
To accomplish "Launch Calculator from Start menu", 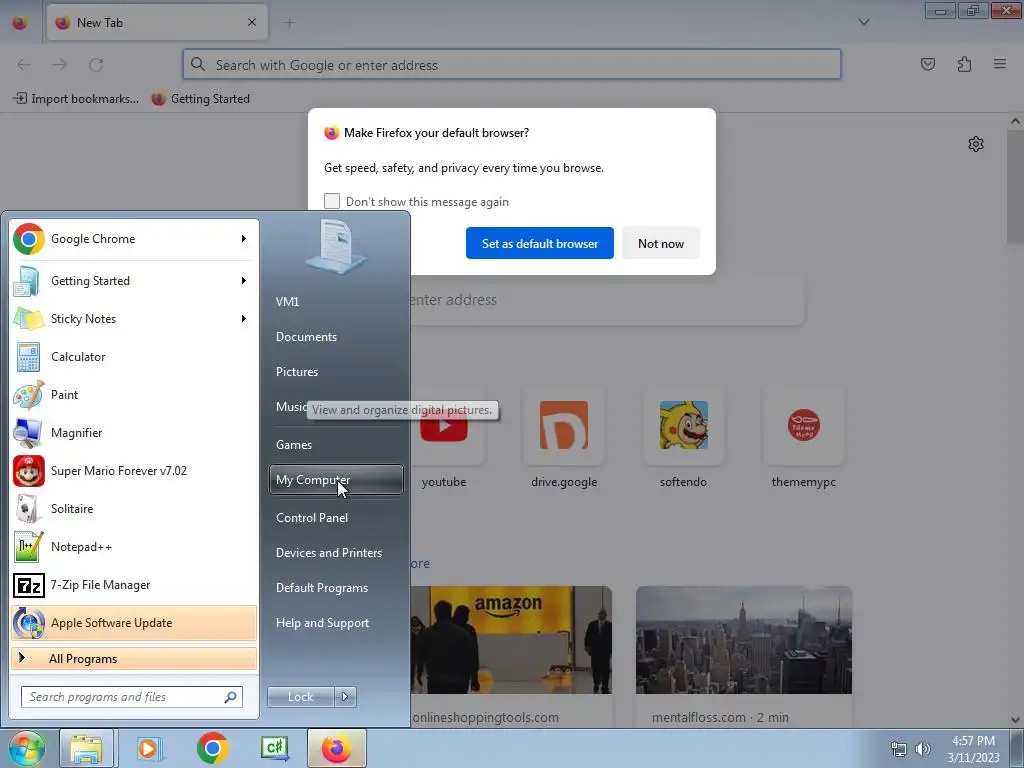I will coord(134,357).
